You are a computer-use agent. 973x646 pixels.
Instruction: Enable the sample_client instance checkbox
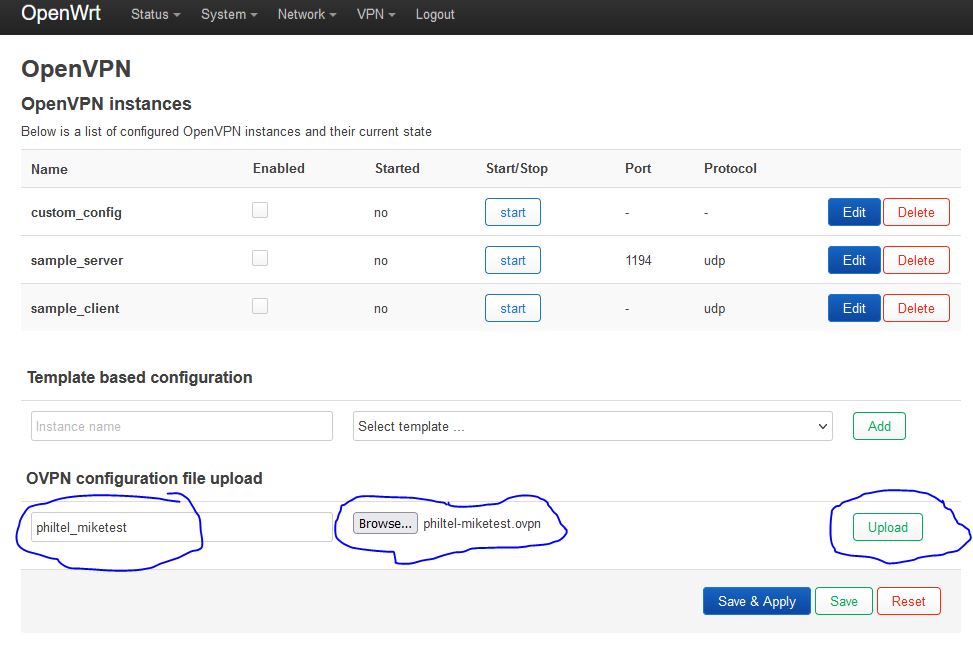pos(260,306)
